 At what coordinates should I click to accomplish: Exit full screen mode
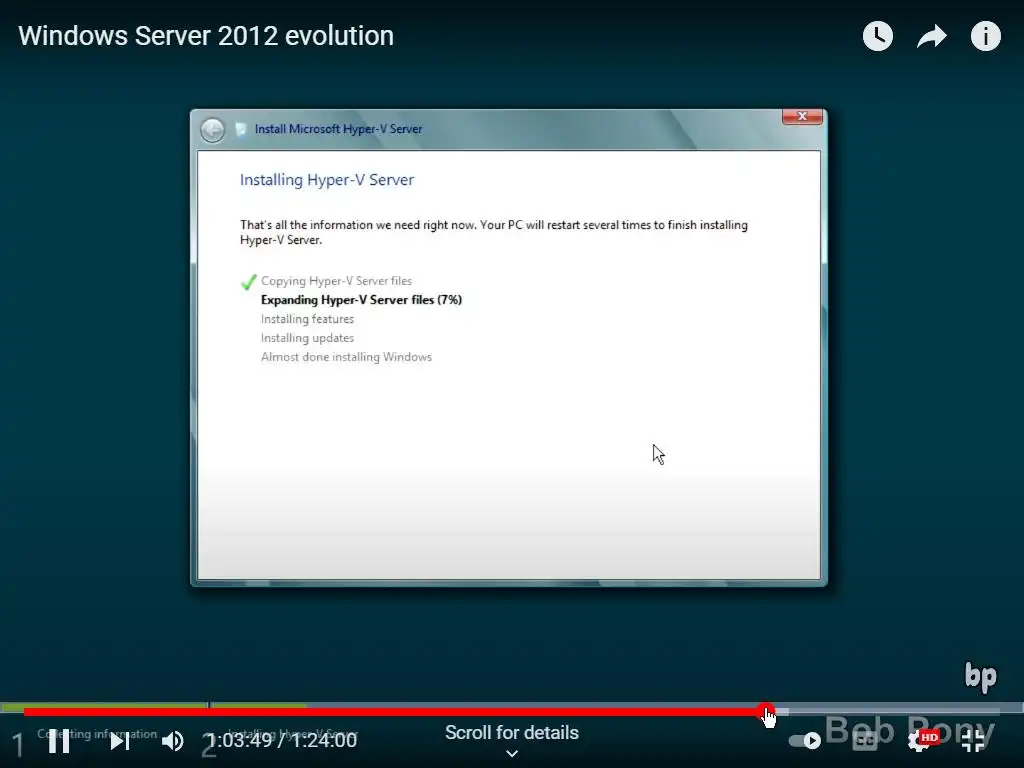(973, 741)
